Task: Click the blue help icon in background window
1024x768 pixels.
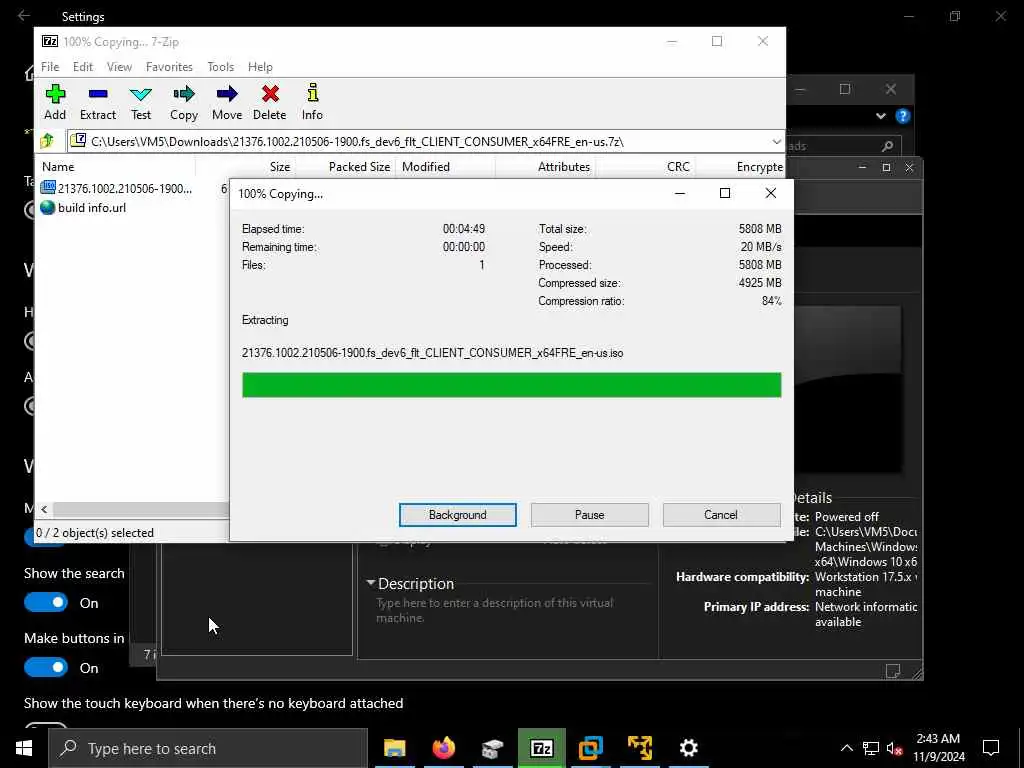Action: point(903,116)
